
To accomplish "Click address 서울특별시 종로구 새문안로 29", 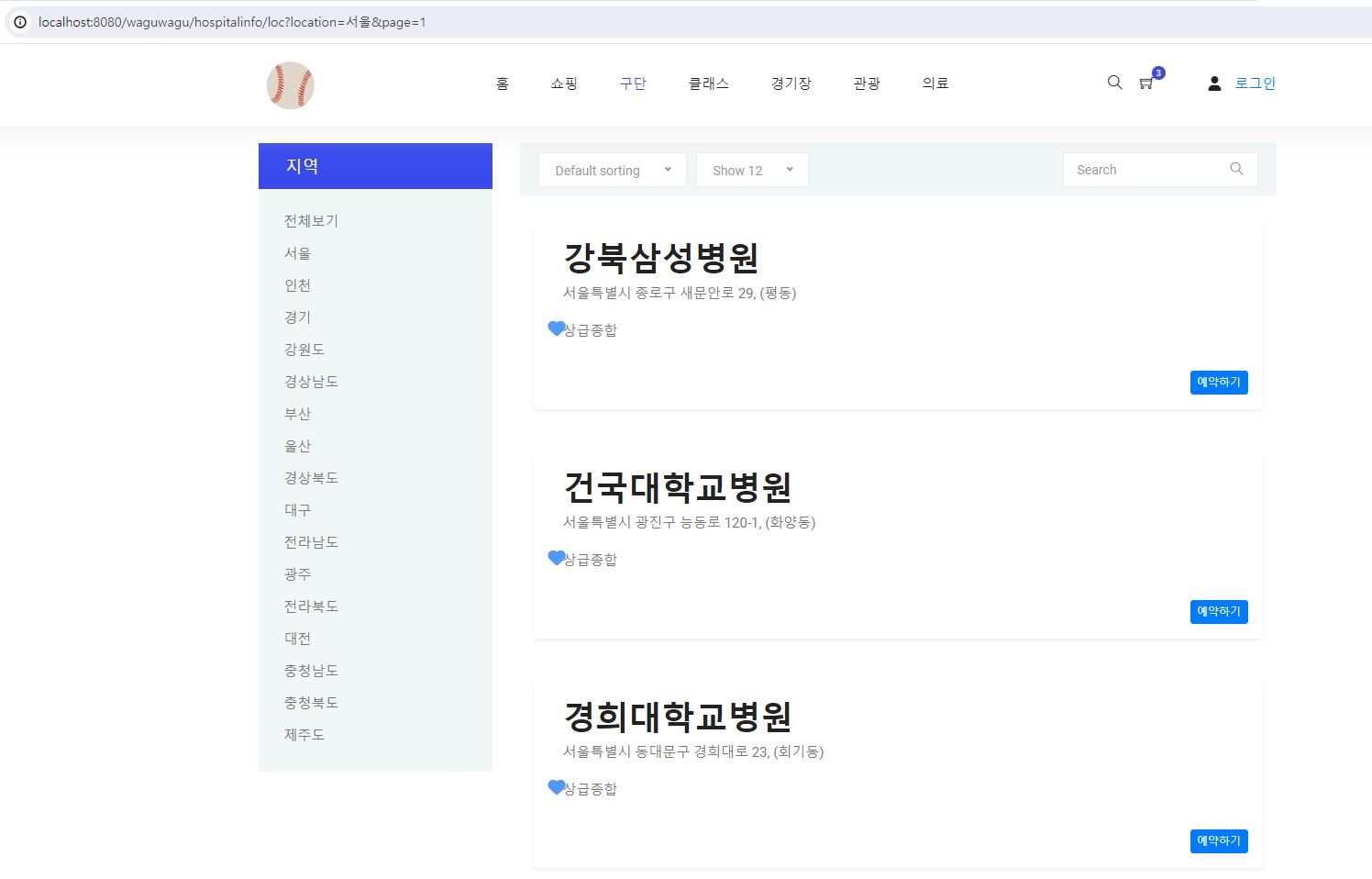I will coord(680,293).
